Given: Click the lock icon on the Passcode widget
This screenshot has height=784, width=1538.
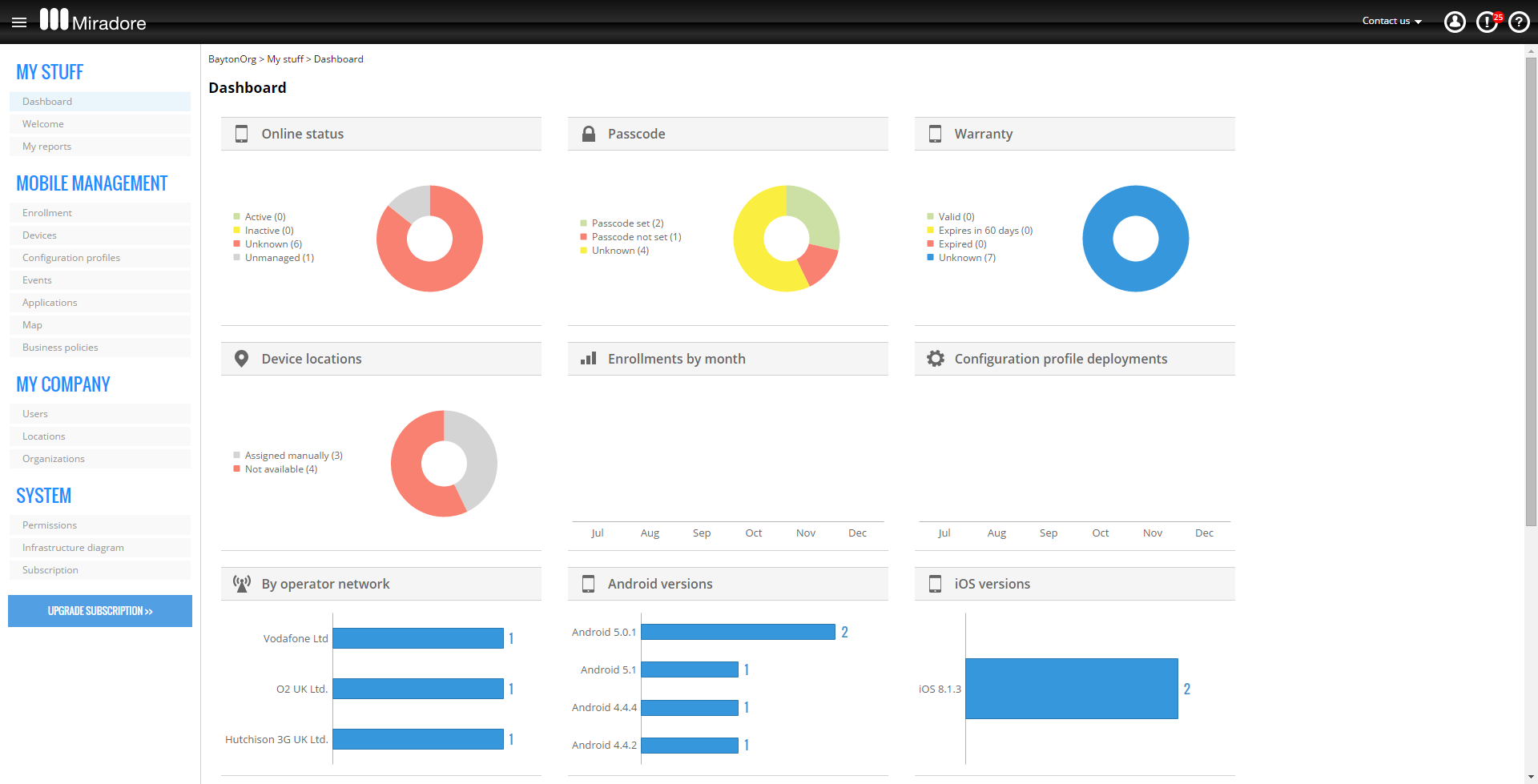Looking at the screenshot, I should tap(589, 134).
